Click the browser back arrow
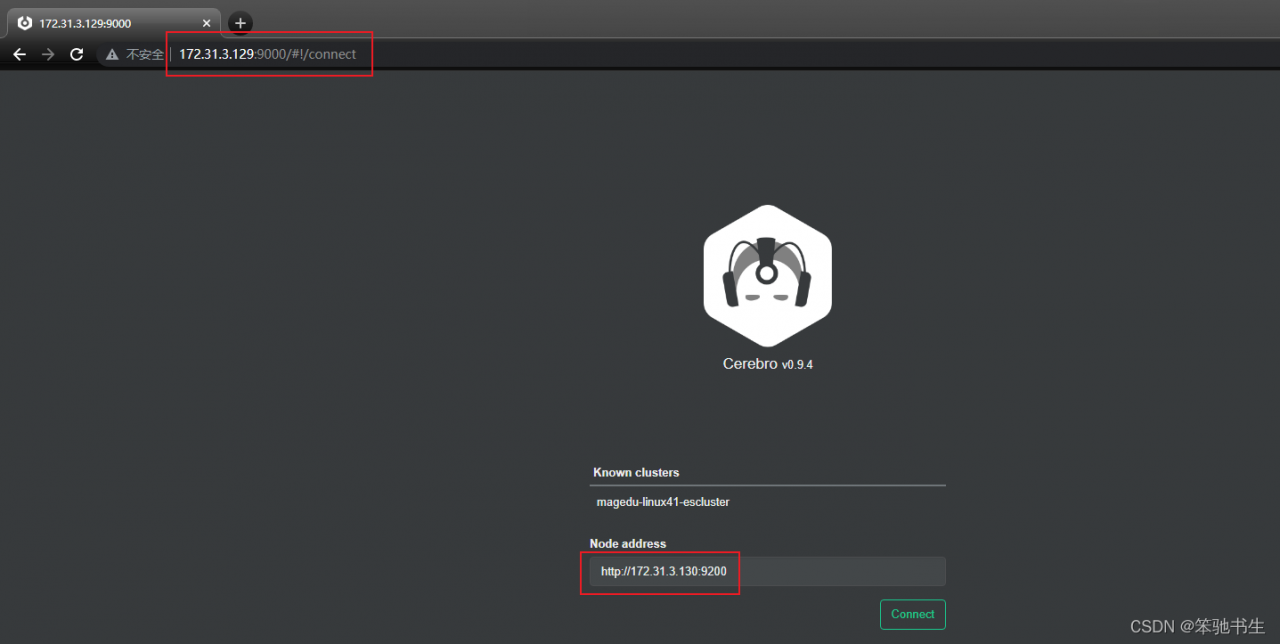Screen dimensions: 1280x644 point(19,54)
